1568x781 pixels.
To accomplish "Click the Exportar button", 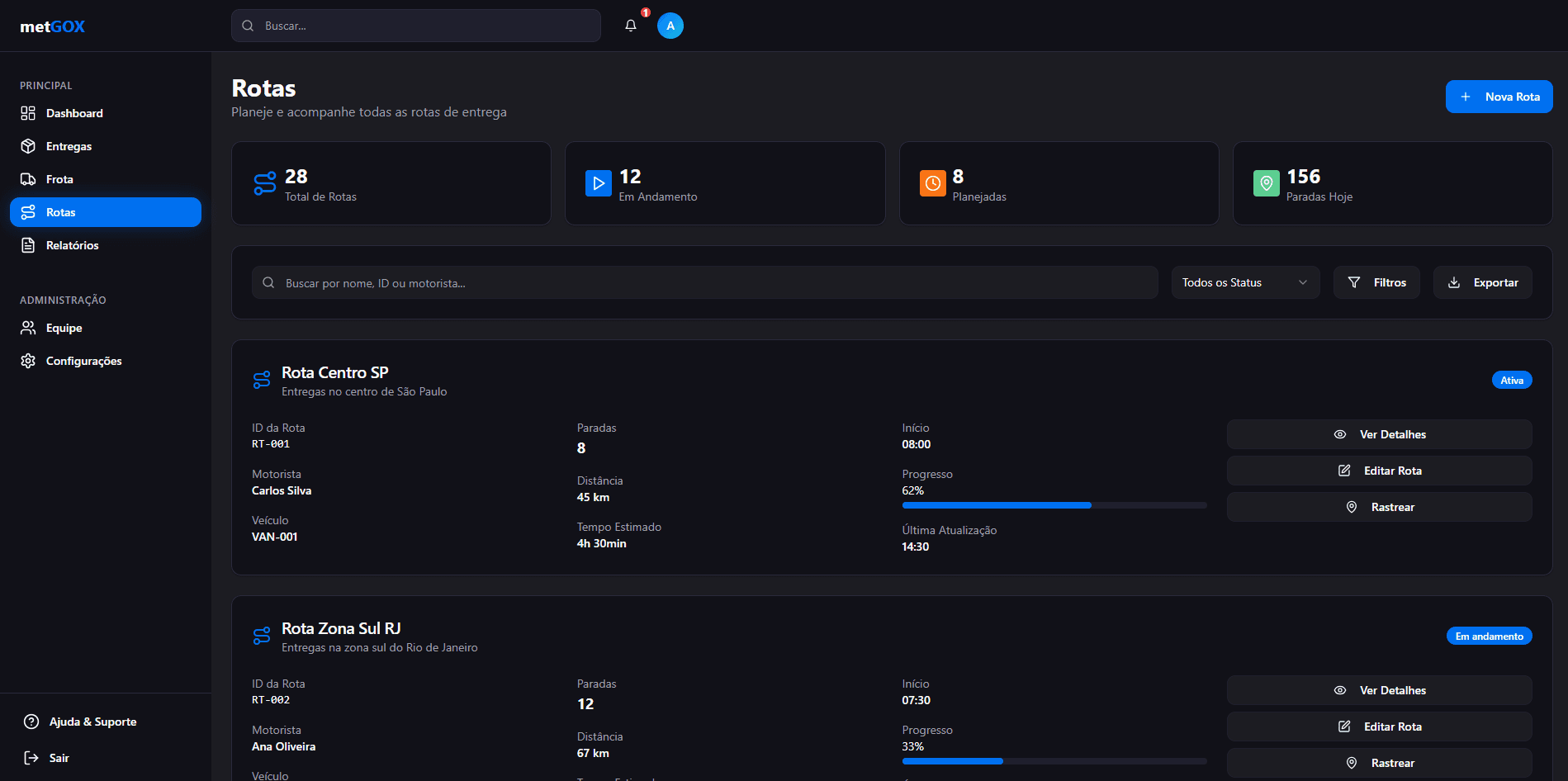I will 1483,282.
